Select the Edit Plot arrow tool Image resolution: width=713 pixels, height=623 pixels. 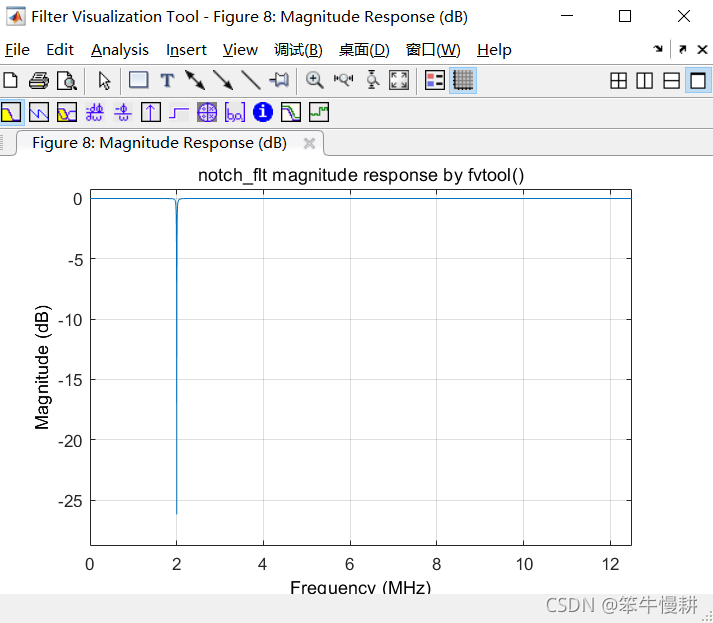pyautogui.click(x=105, y=80)
